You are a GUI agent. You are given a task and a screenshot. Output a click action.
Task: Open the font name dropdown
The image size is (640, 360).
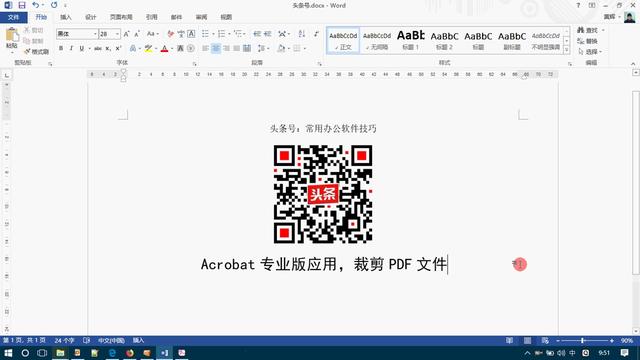click(95, 34)
